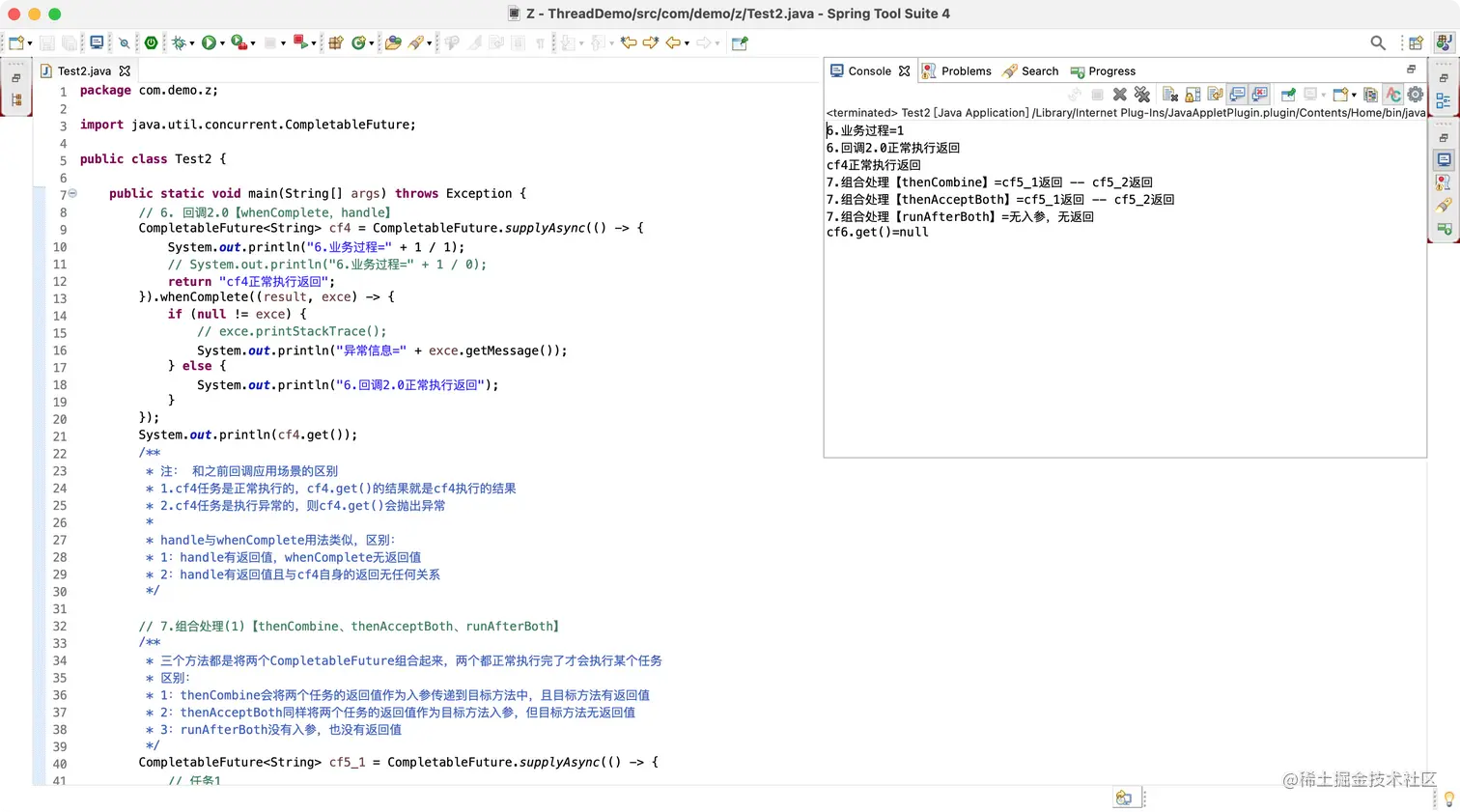
Task: Switch to the Search tab
Action: pyautogui.click(x=1030, y=71)
